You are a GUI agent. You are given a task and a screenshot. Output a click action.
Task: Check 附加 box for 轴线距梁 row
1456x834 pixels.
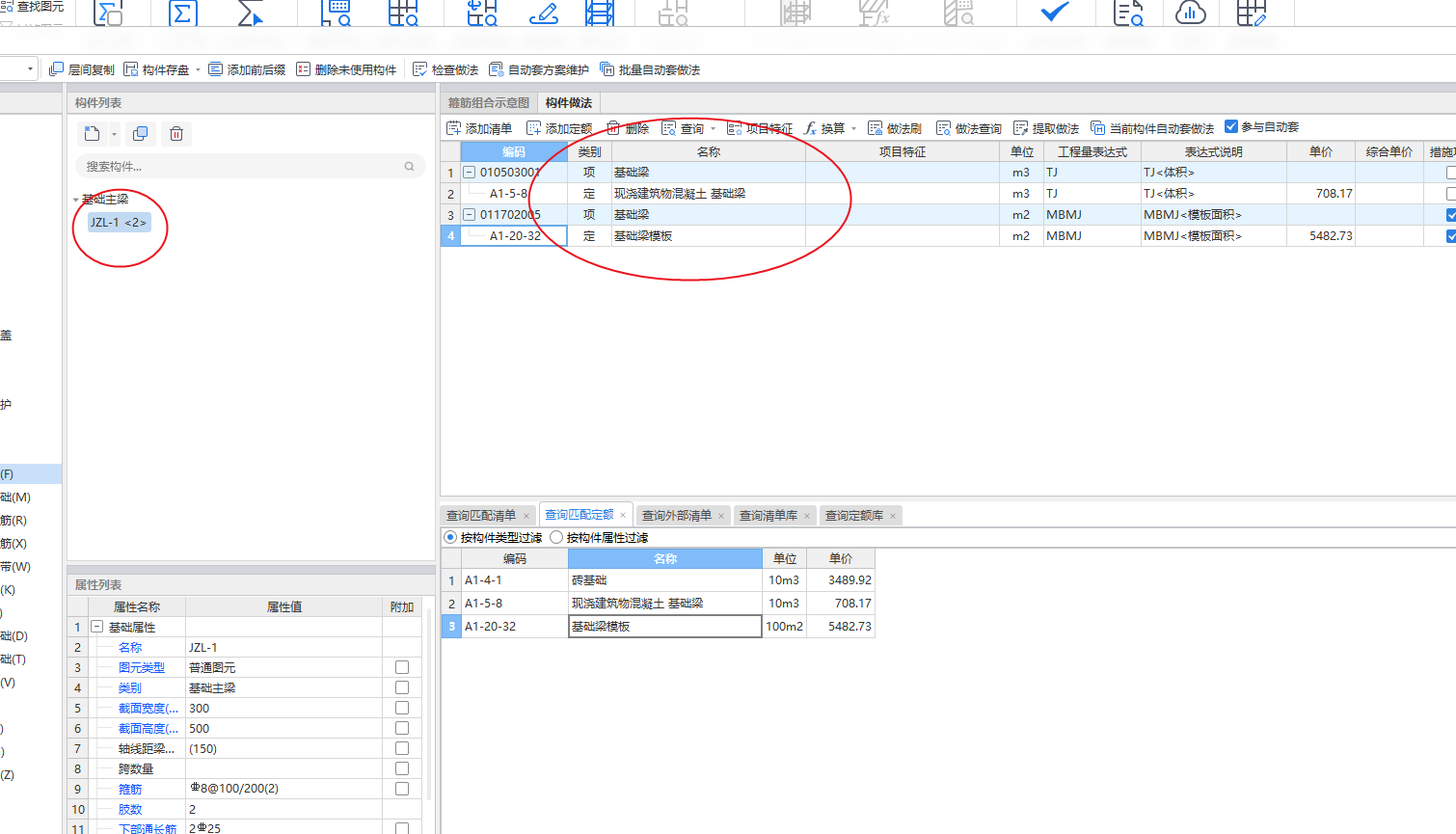tap(402, 748)
